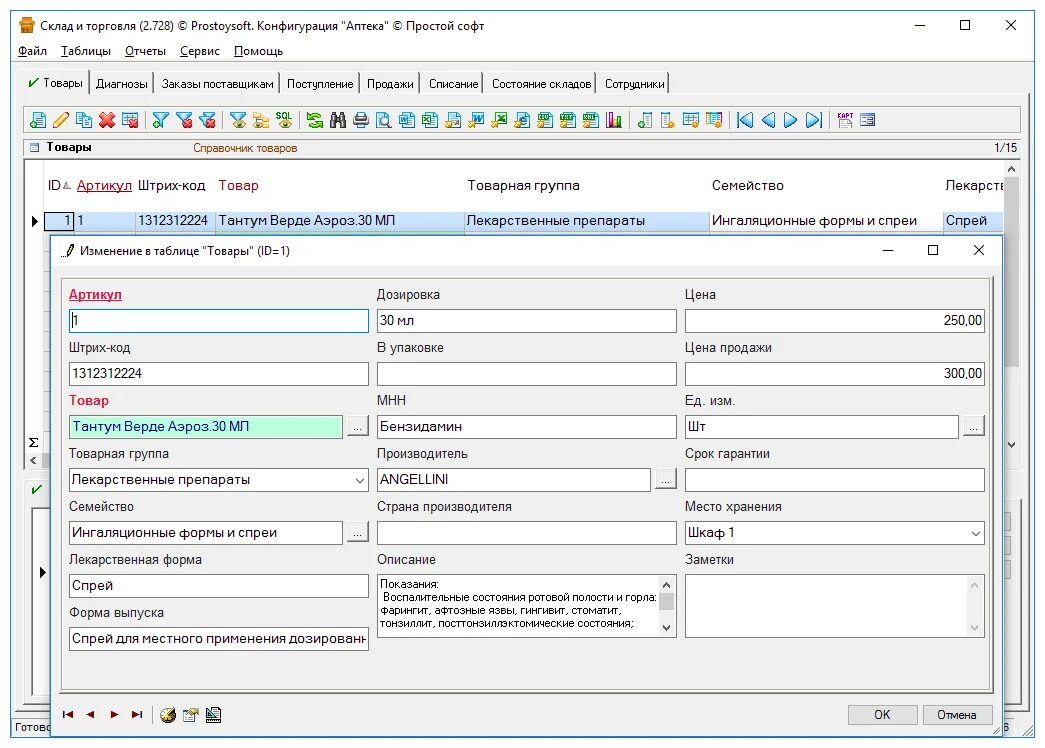Click ellipsis button next to Товар field
The image size is (1045, 748).
[x=358, y=426]
